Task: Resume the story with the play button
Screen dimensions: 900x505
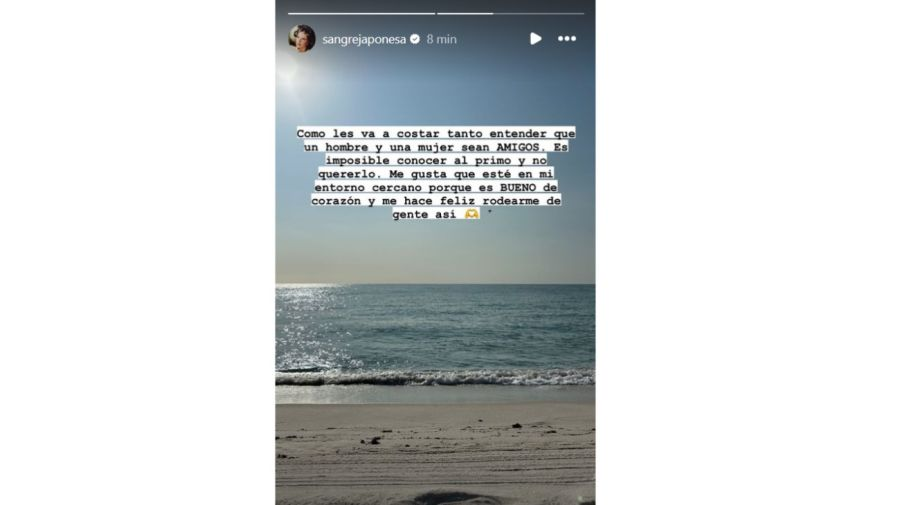Action: click(536, 38)
